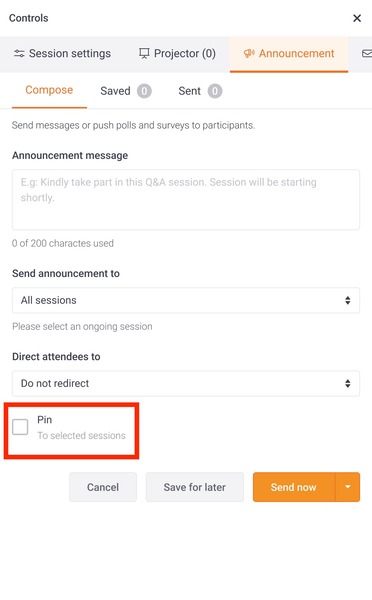Switch to Projector (0) tab
This screenshot has height=600, width=372.
tap(177, 54)
